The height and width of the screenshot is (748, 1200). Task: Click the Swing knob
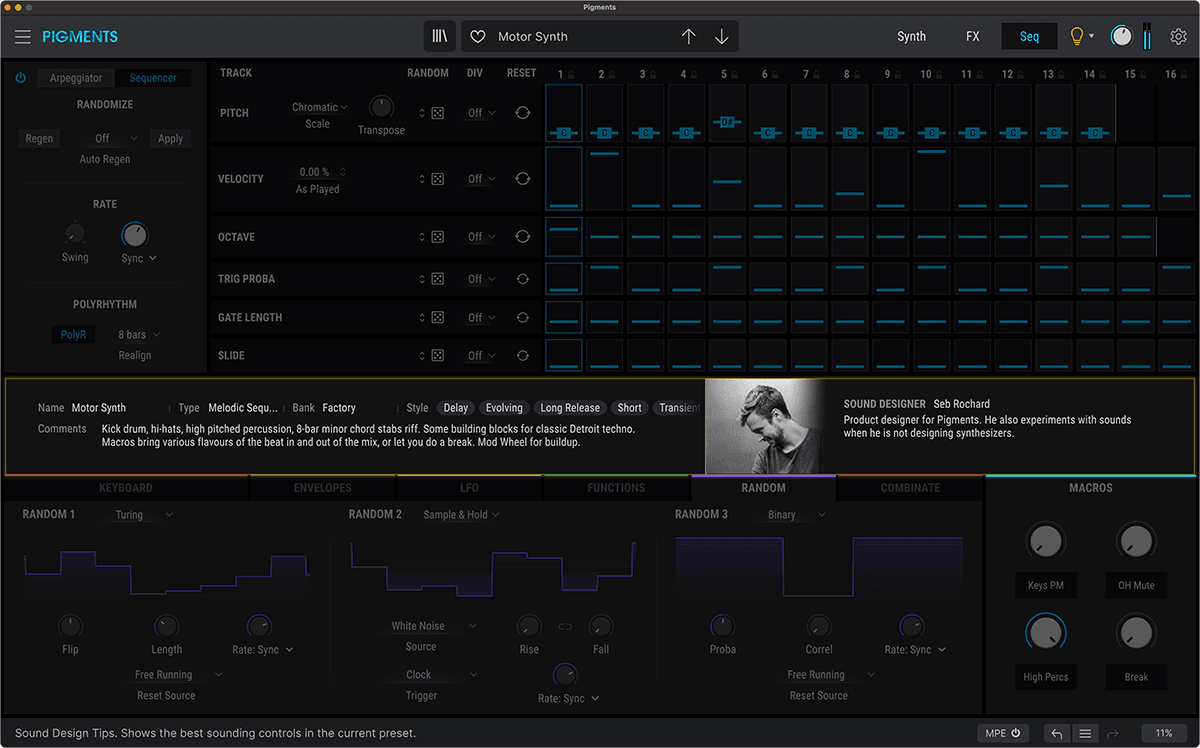(75, 235)
